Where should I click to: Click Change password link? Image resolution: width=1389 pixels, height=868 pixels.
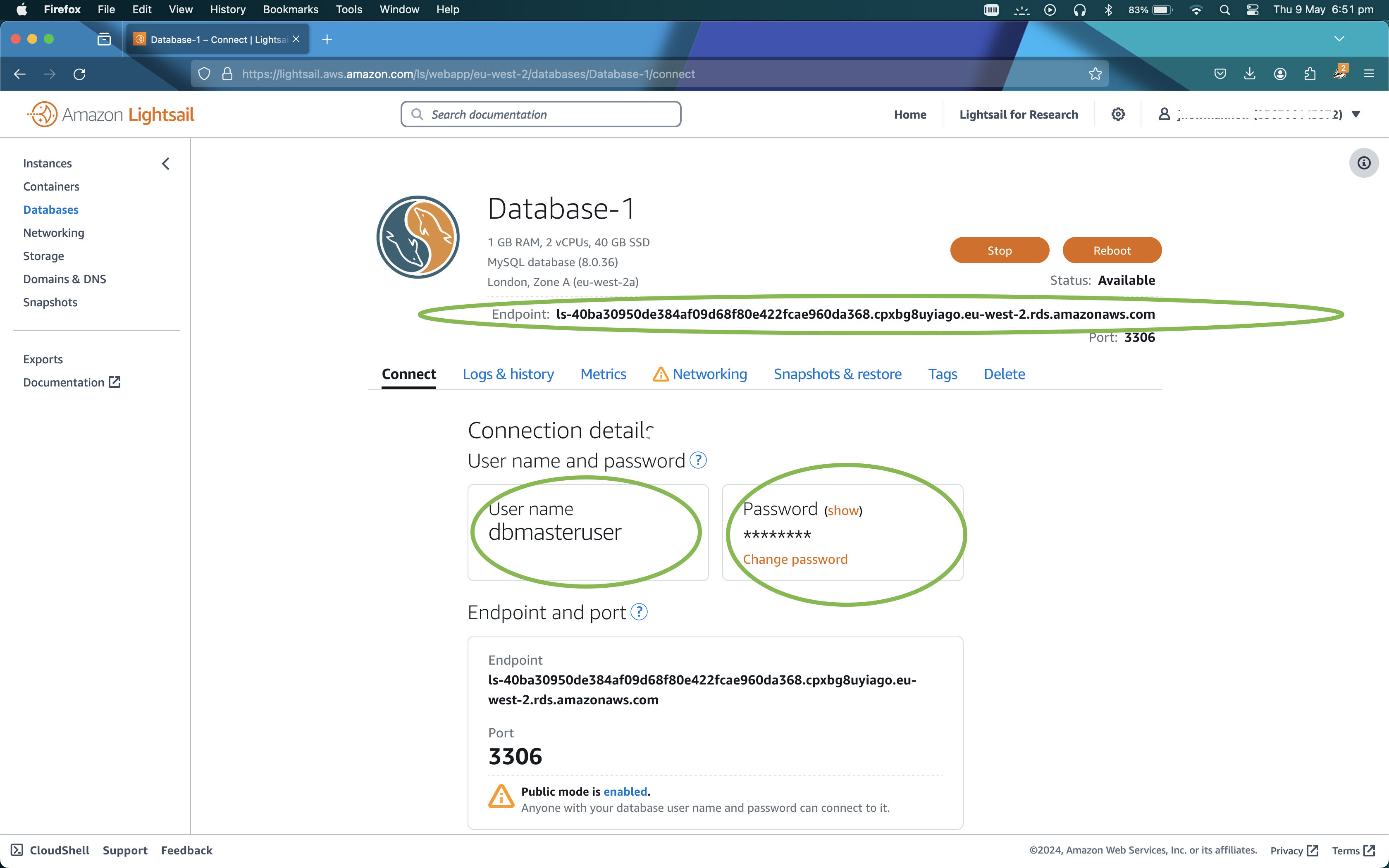point(795,559)
